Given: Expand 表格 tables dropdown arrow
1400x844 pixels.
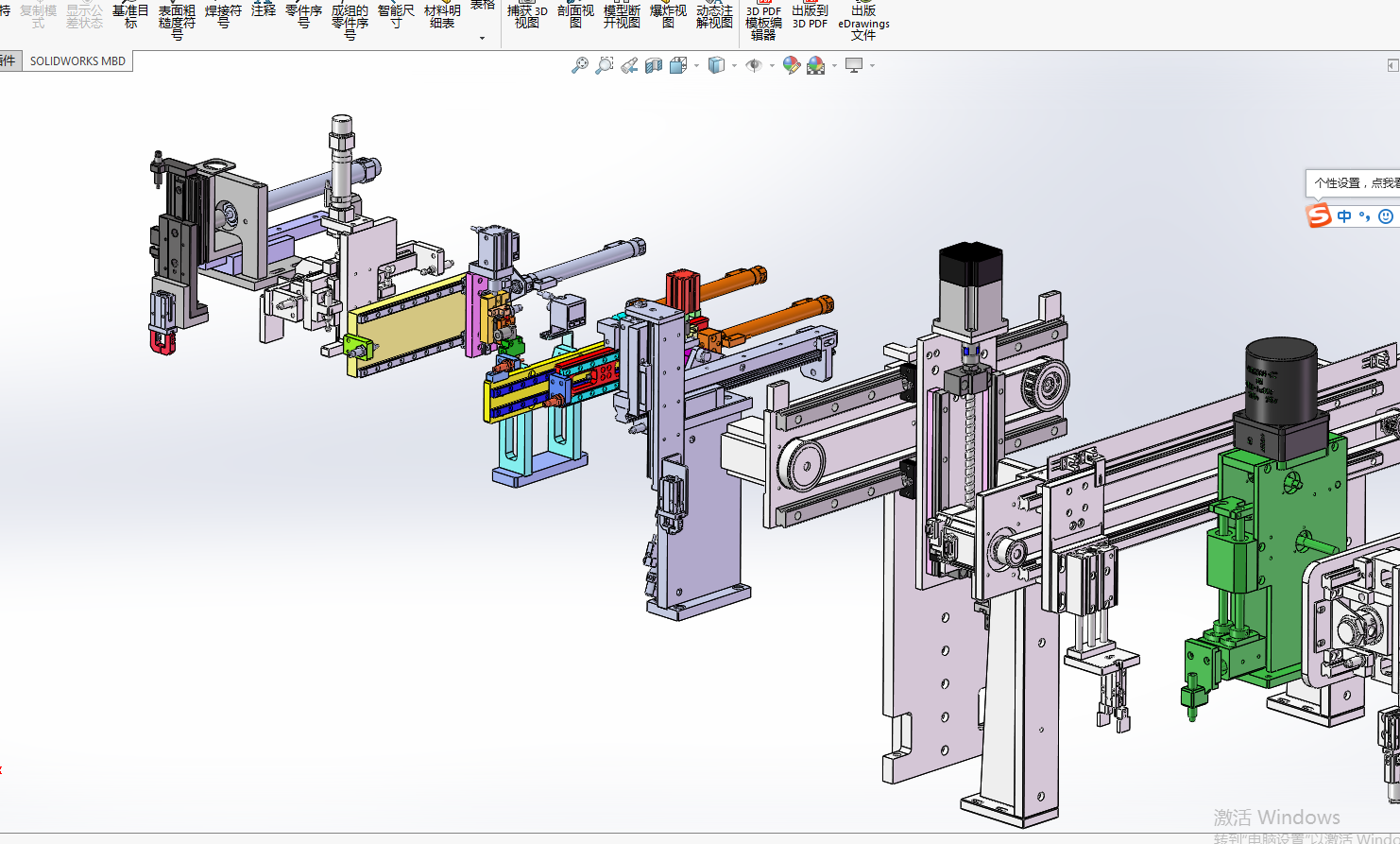Looking at the screenshot, I should 483,38.
